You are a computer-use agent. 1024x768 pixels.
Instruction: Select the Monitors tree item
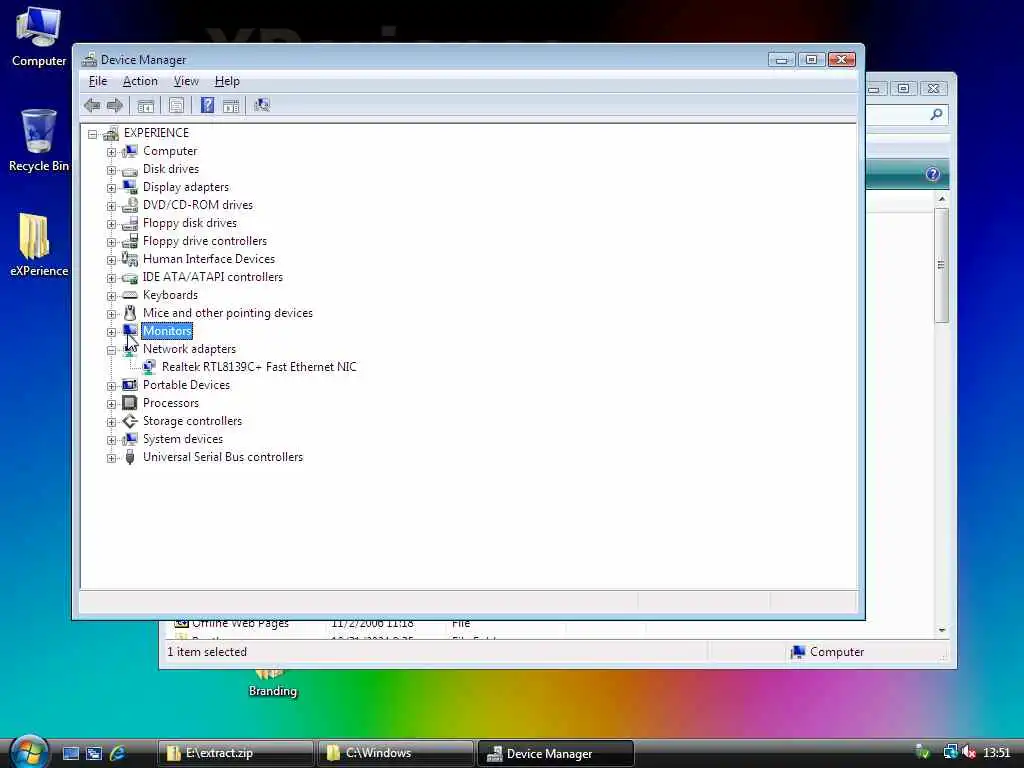(x=167, y=331)
